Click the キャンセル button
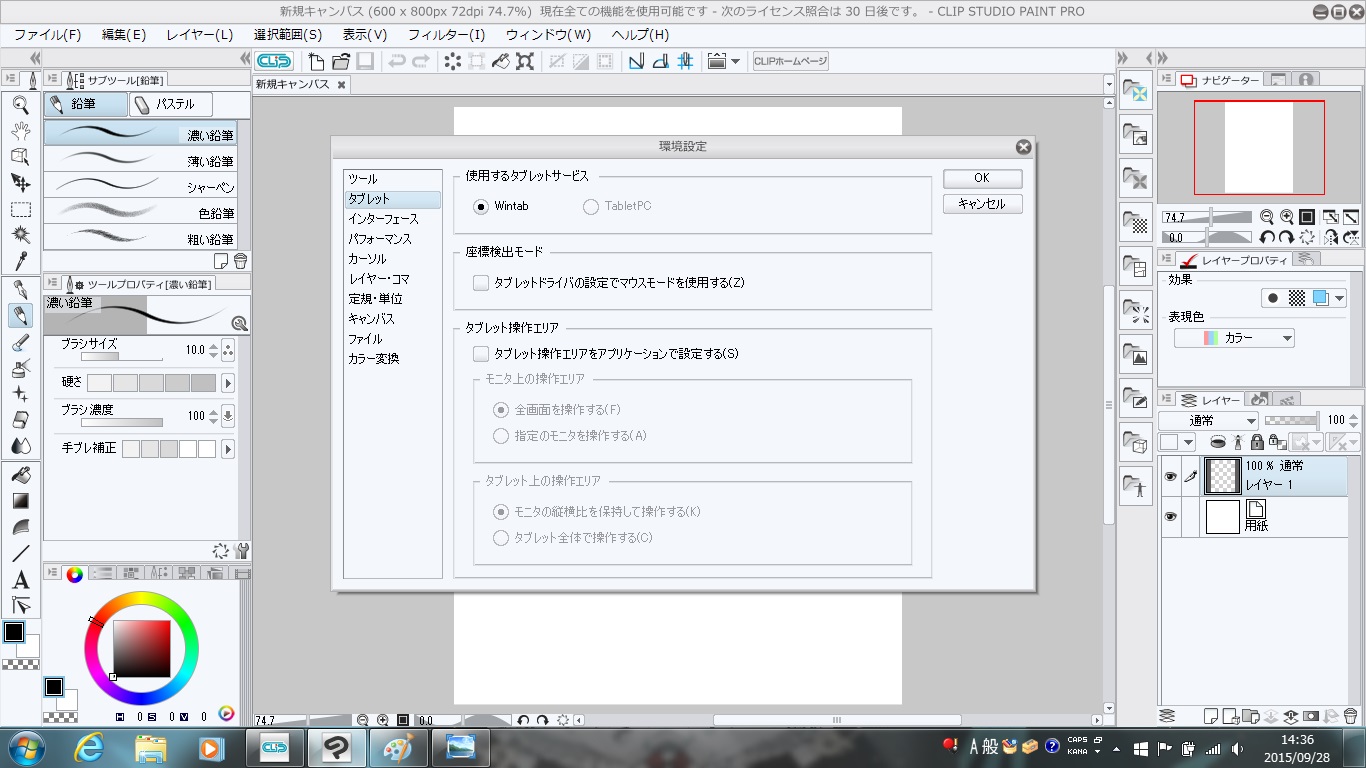The height and width of the screenshot is (768, 1366). pyautogui.click(x=982, y=204)
